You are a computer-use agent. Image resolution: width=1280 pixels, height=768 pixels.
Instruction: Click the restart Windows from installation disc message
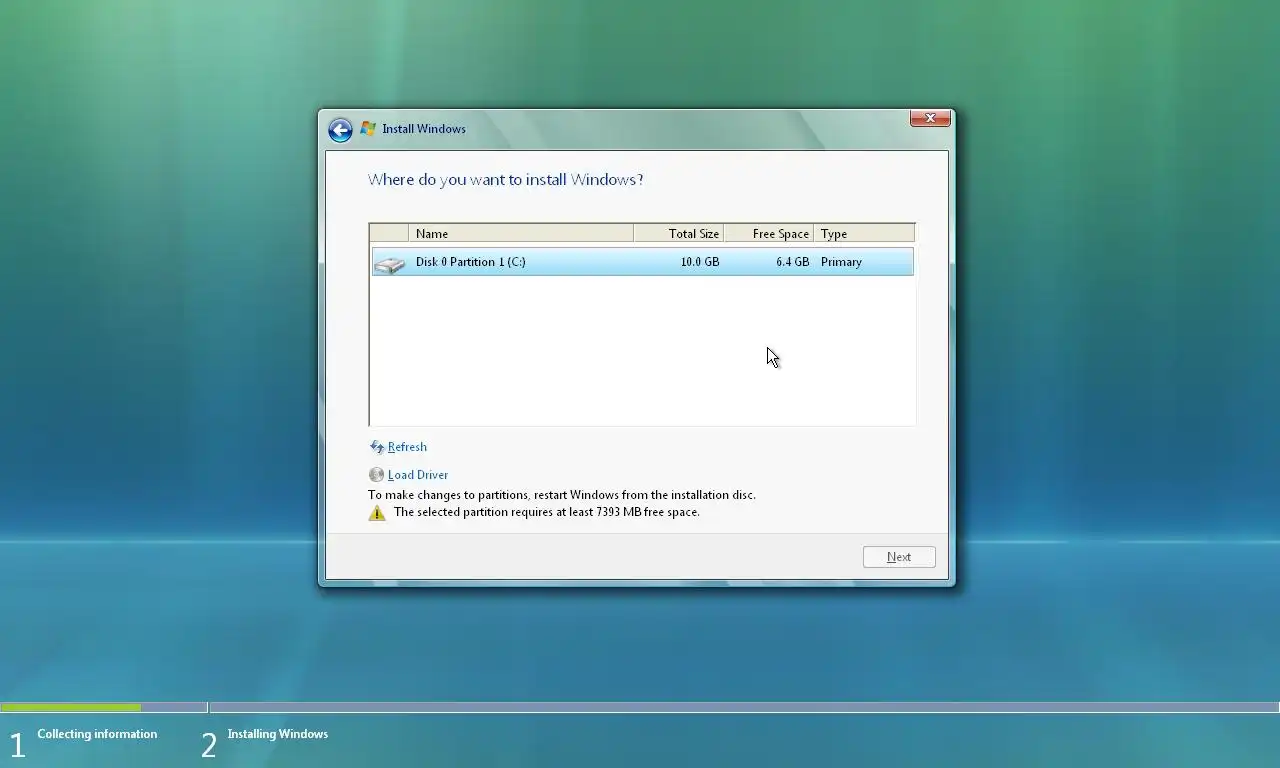[x=562, y=495]
